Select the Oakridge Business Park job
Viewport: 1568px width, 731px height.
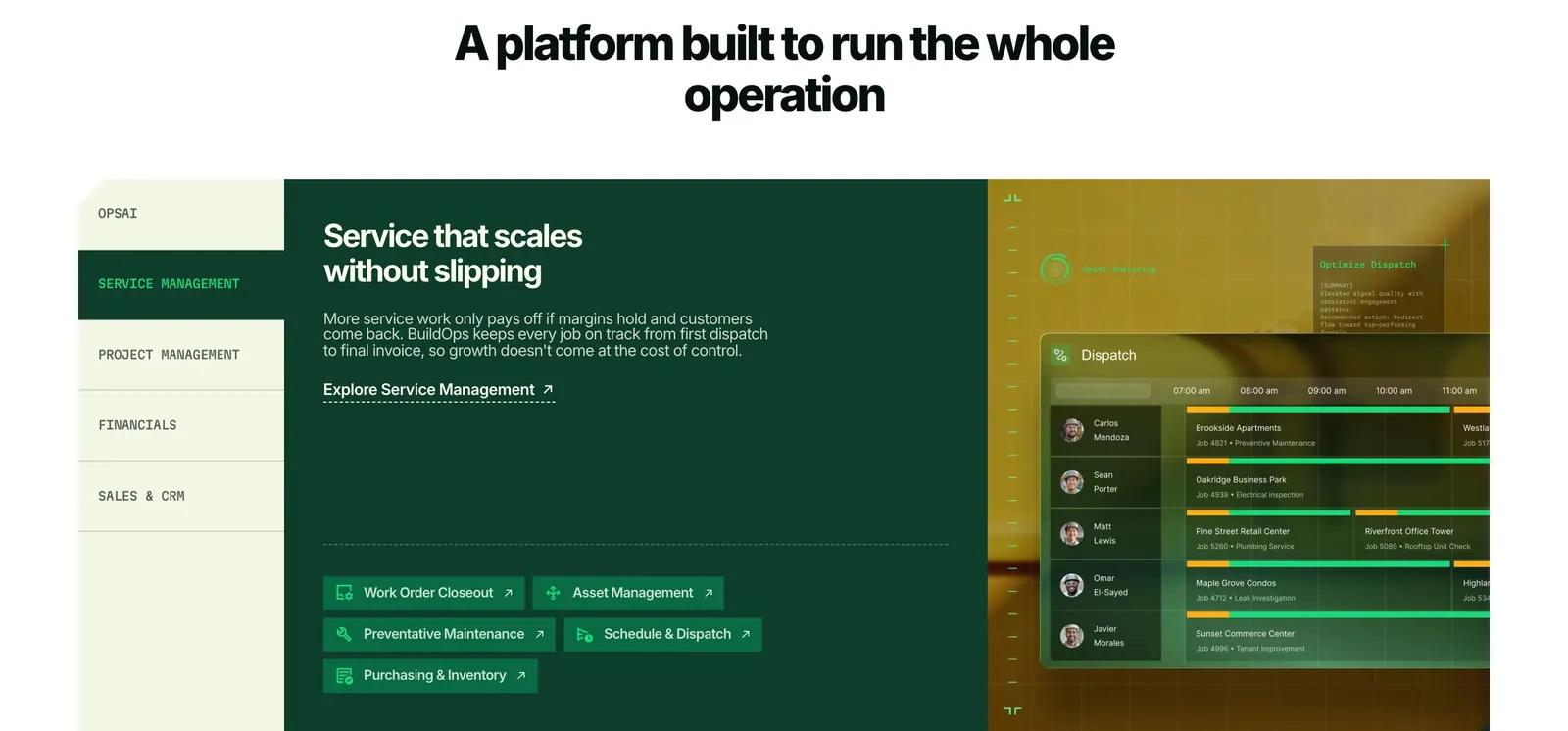point(1338,483)
